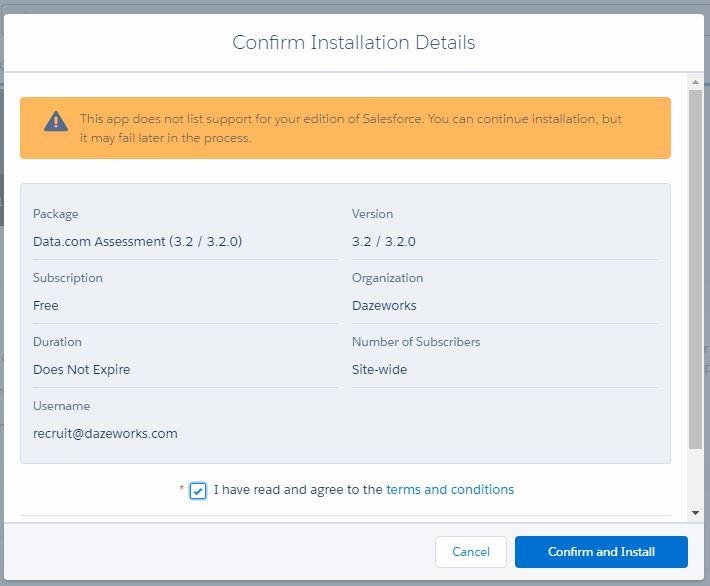Click the username recruit@dazeworks.com

pyautogui.click(x=105, y=433)
